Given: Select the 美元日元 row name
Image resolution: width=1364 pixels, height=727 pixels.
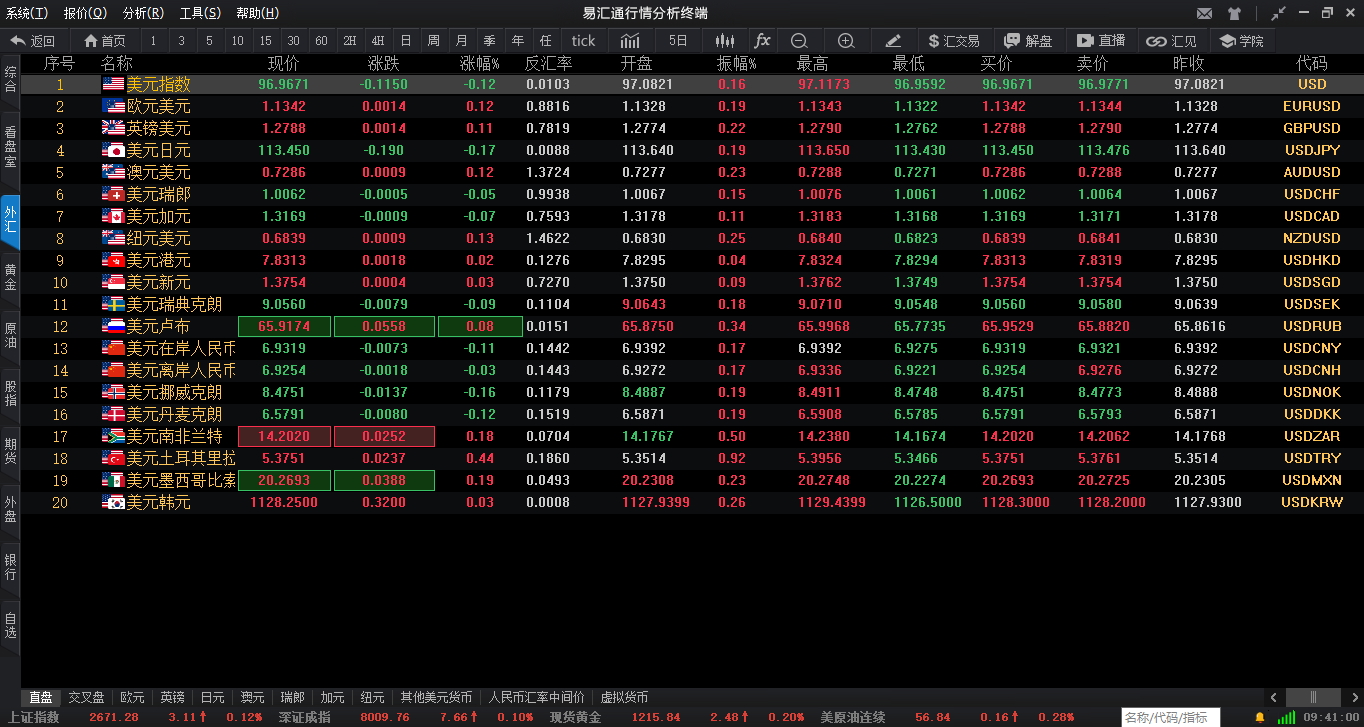Looking at the screenshot, I should click(x=158, y=150).
